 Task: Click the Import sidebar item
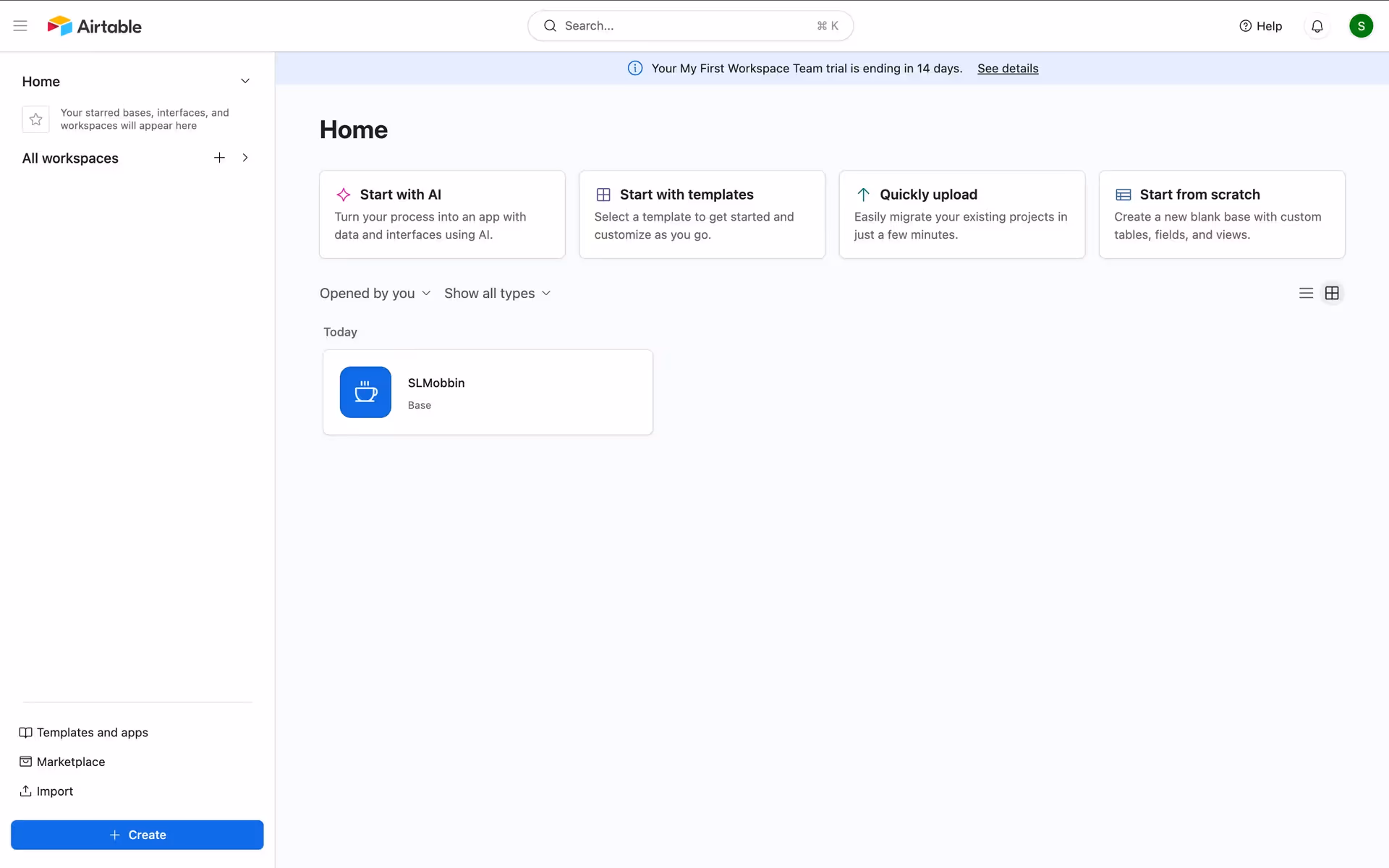(46, 791)
